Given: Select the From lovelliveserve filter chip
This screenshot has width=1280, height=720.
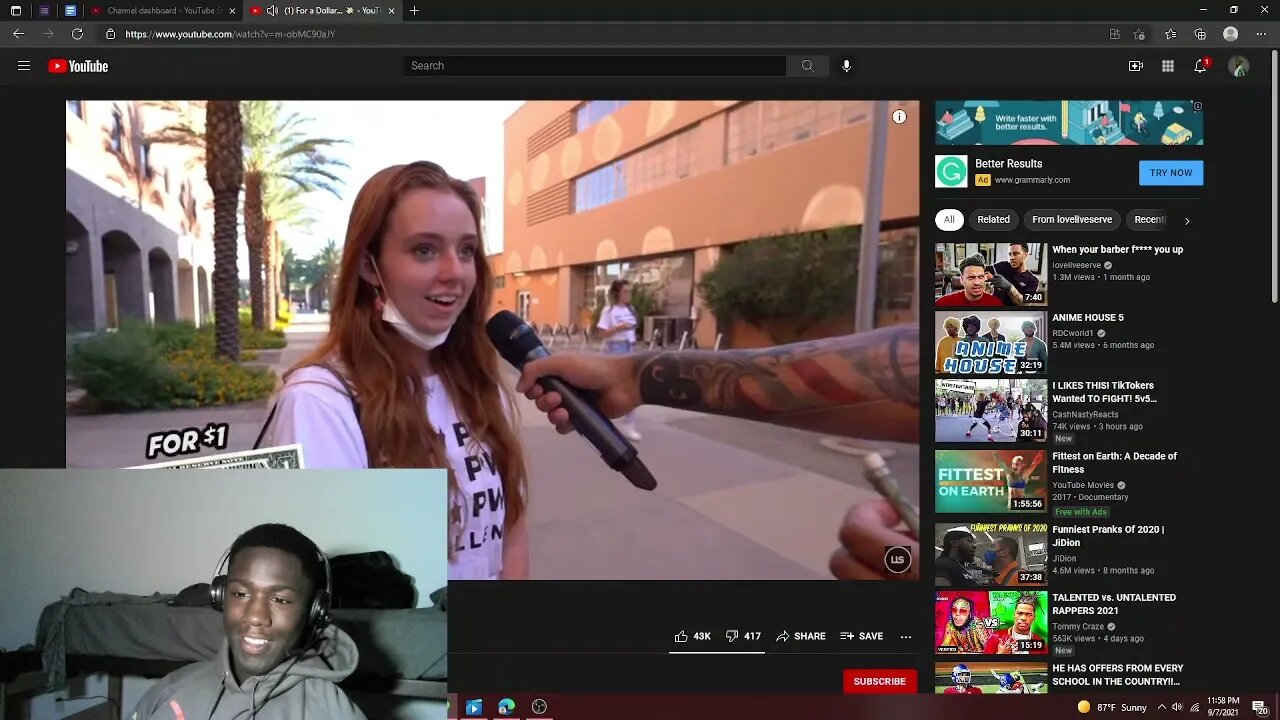Looking at the screenshot, I should (1072, 220).
